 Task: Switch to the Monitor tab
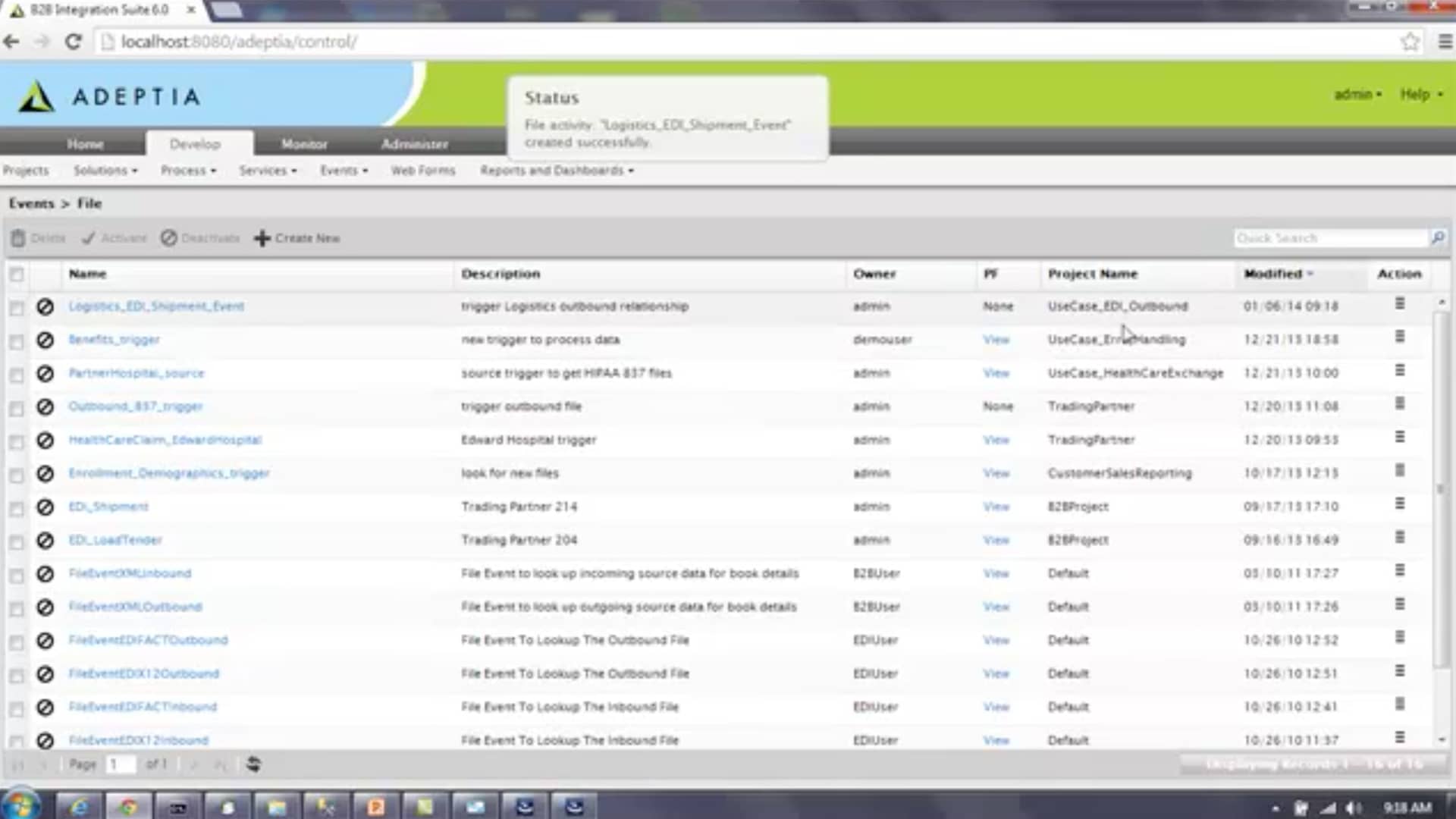tap(304, 144)
